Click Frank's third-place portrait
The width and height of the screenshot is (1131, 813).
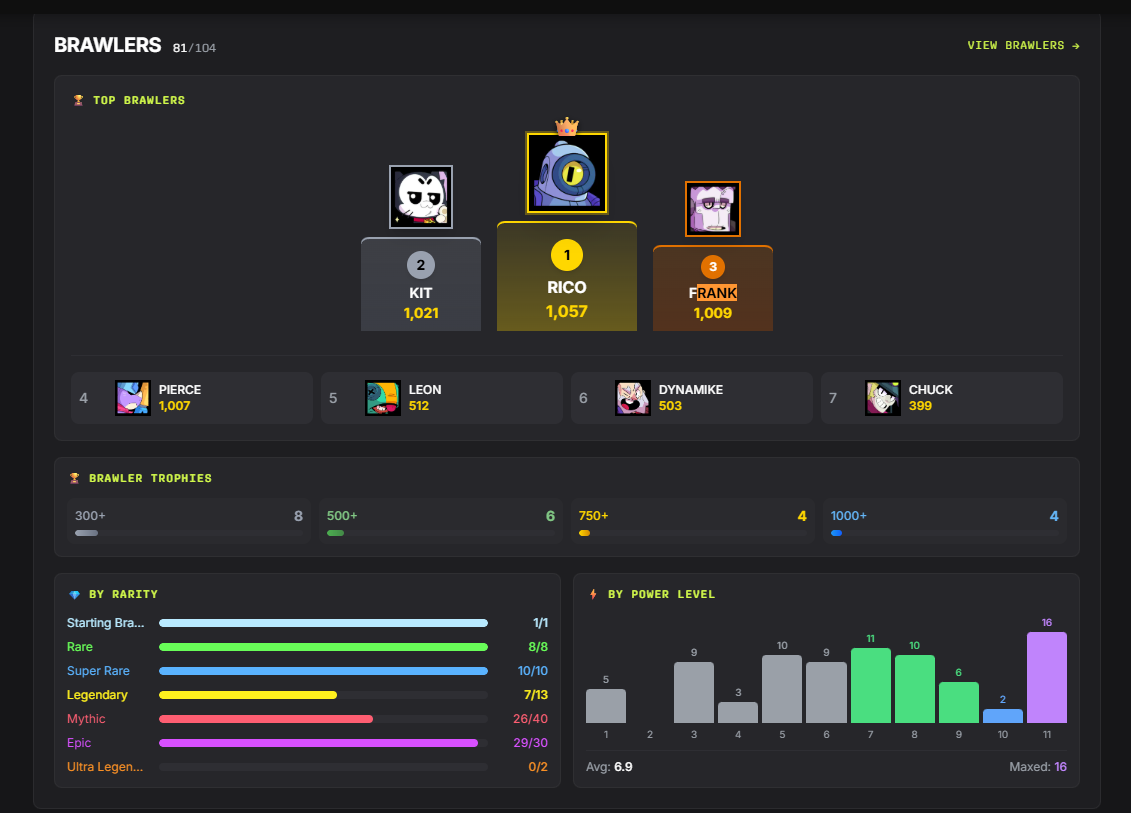coord(713,208)
